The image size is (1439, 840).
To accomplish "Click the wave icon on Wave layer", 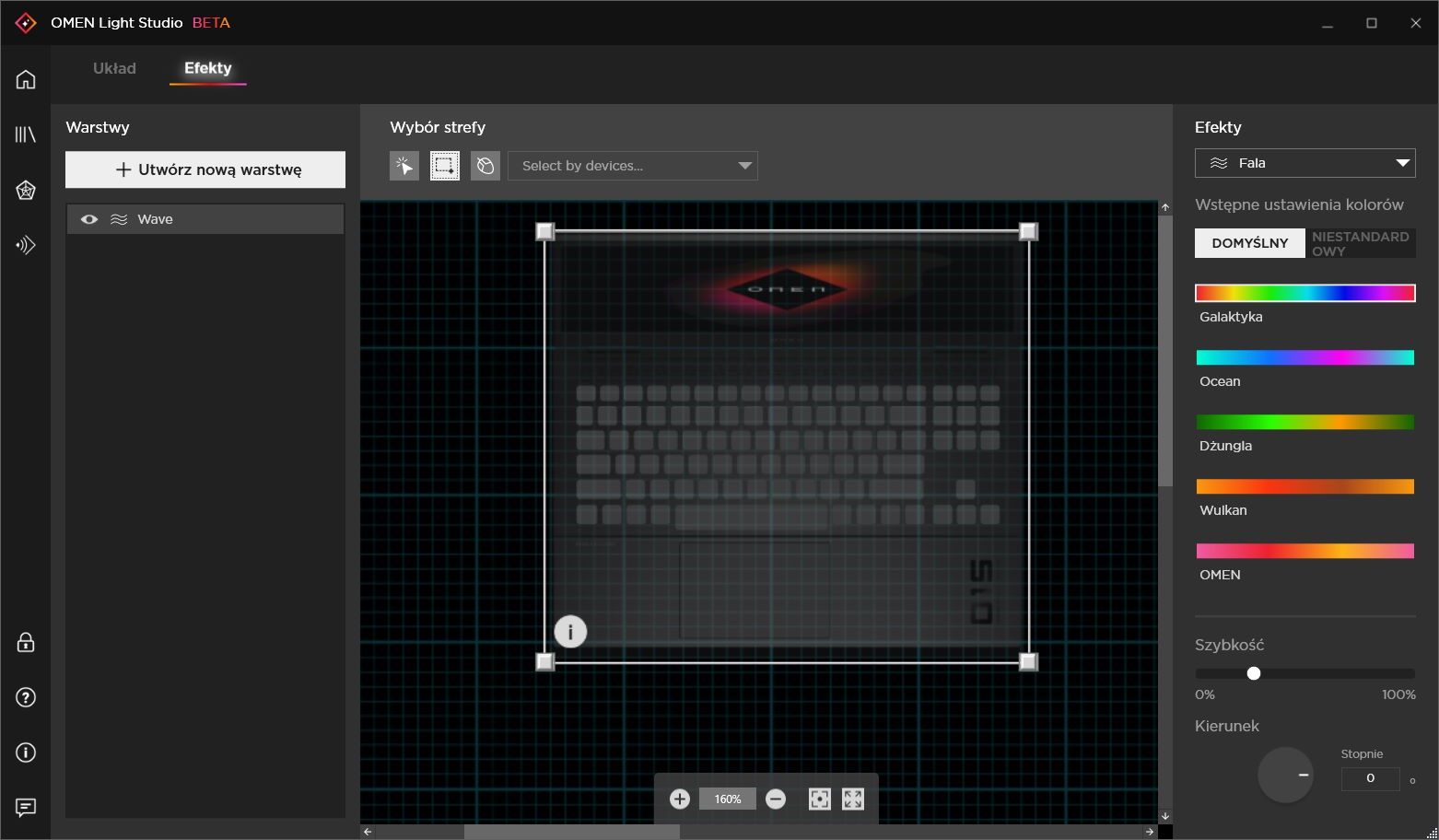I will click(x=119, y=219).
